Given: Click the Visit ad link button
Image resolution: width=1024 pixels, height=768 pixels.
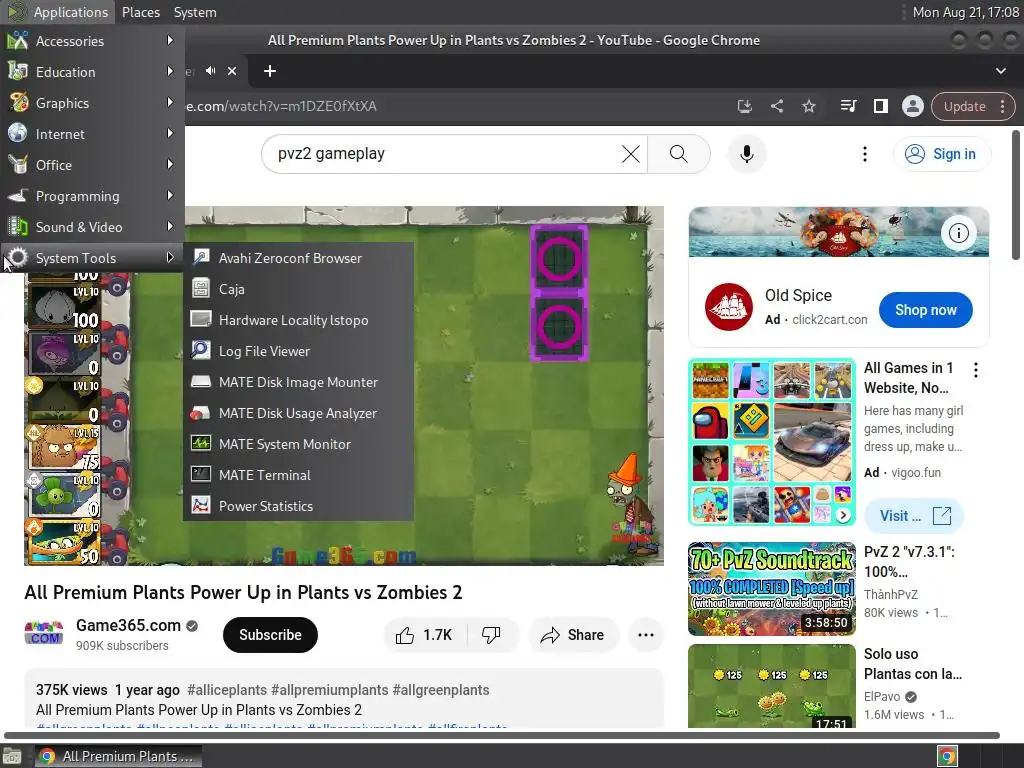Looking at the screenshot, I should [914, 516].
